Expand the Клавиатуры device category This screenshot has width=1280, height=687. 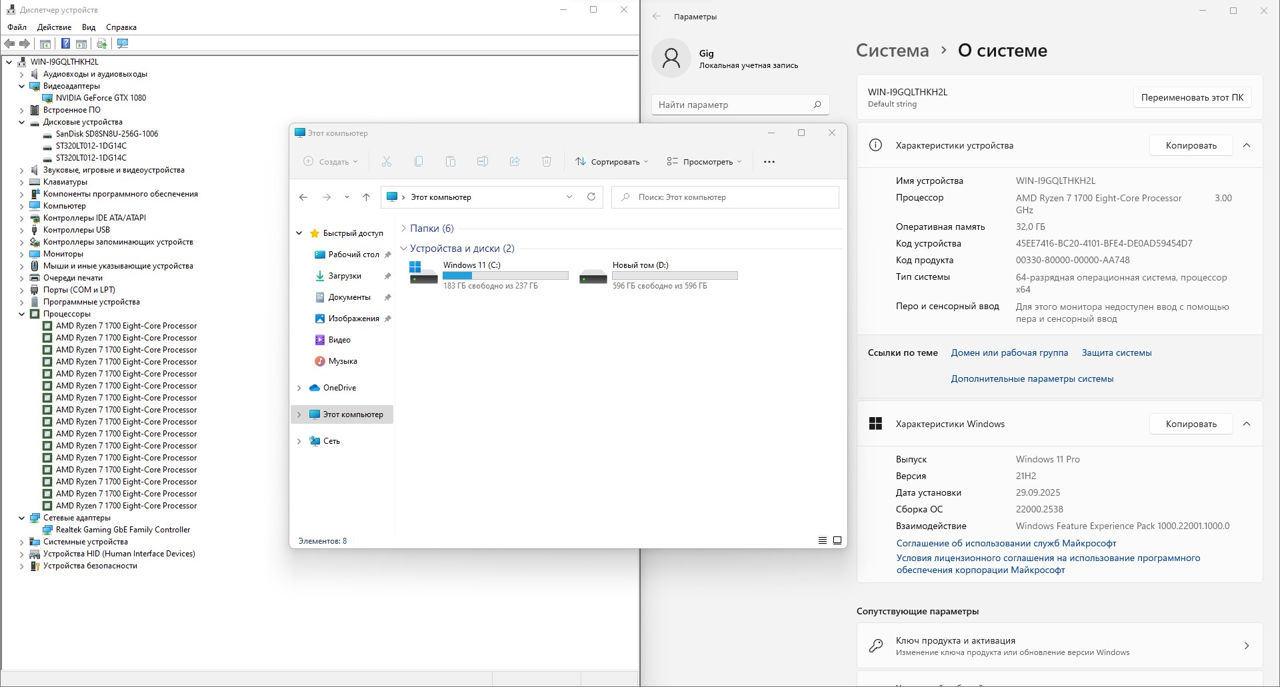pos(22,182)
